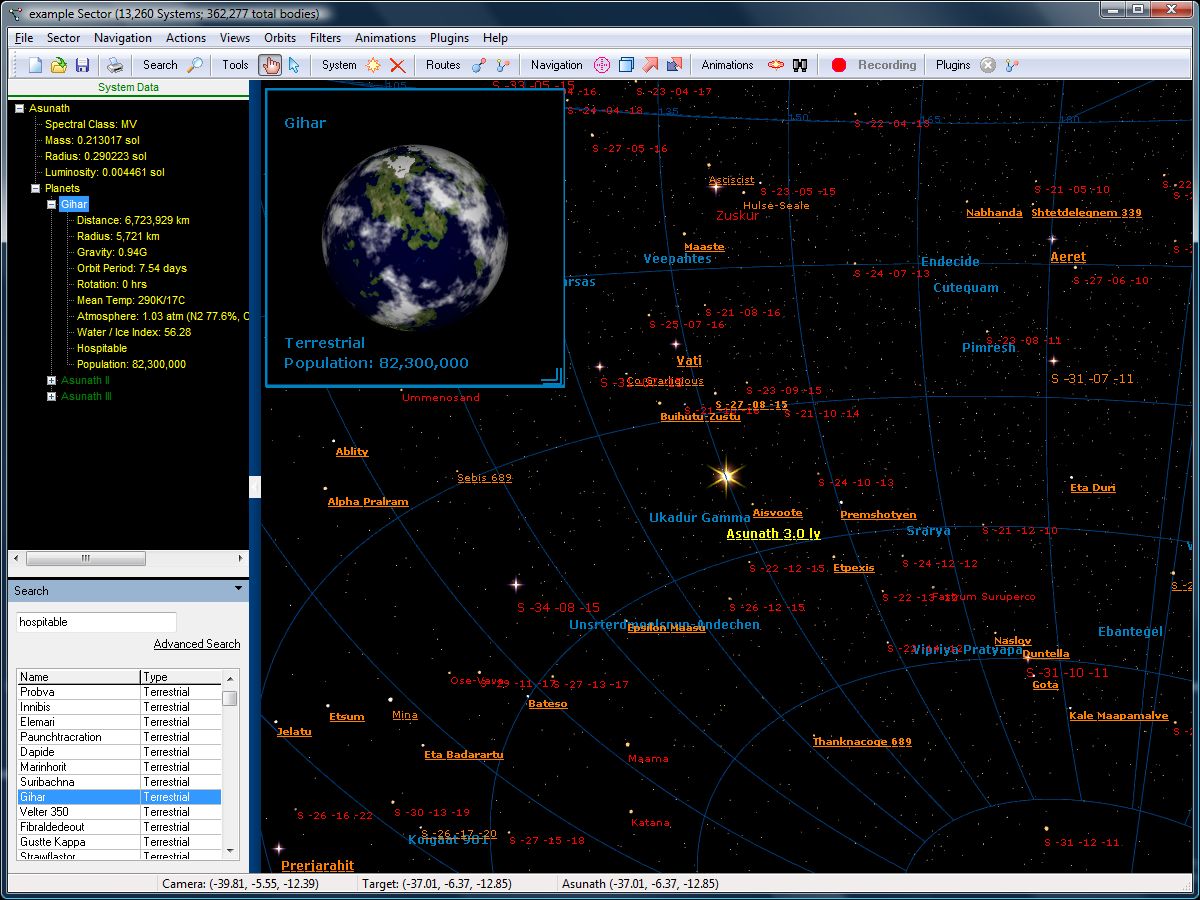Open the Advanced Search link
Viewport: 1200px width, 900px height.
pyautogui.click(x=197, y=644)
